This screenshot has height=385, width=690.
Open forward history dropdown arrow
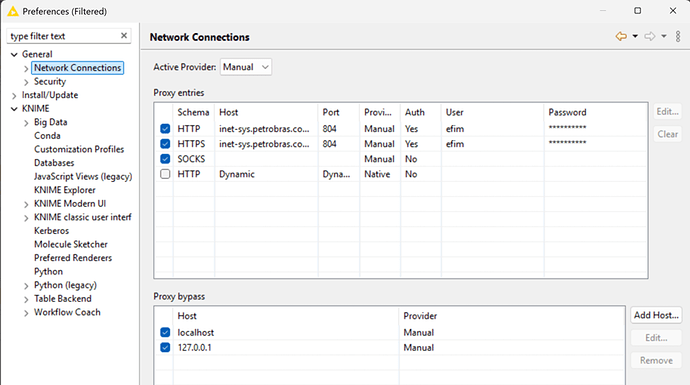664,37
